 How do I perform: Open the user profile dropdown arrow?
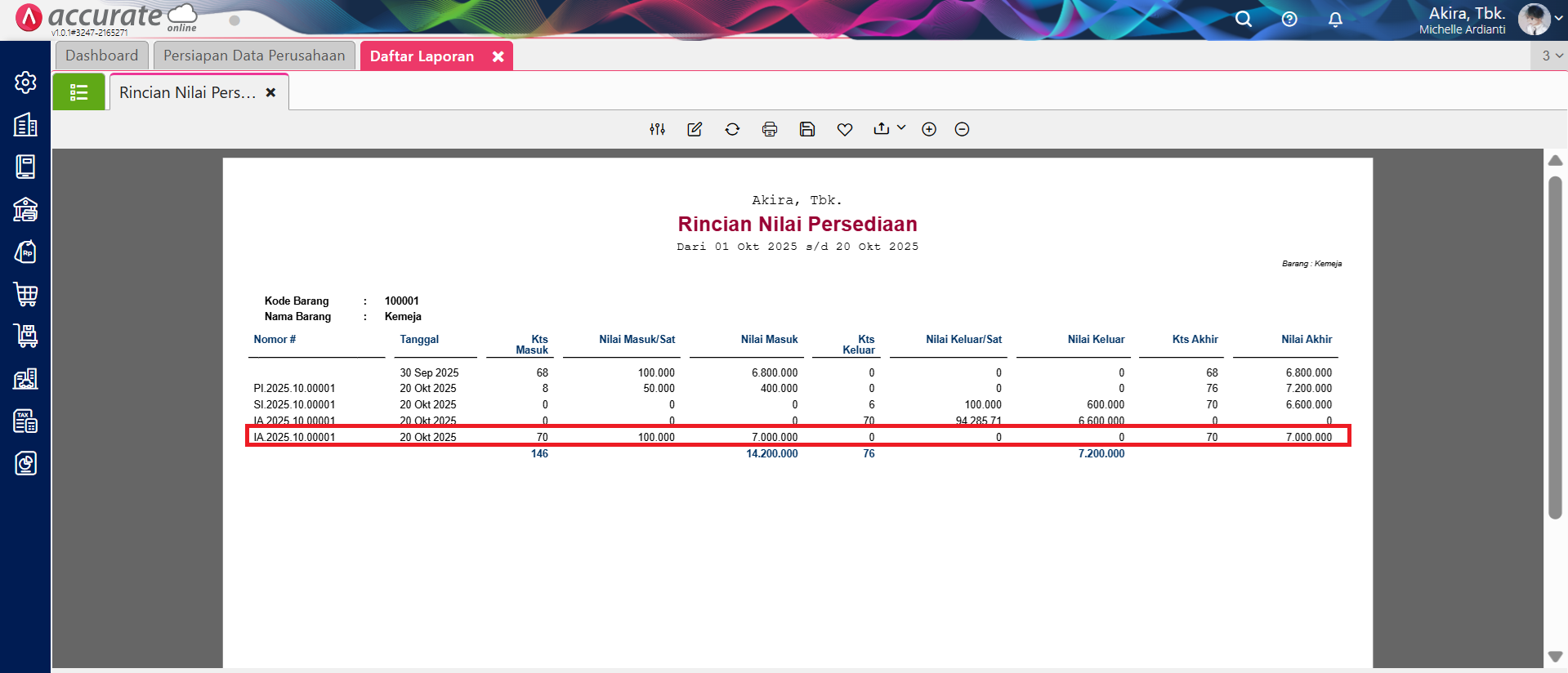coord(1559,18)
